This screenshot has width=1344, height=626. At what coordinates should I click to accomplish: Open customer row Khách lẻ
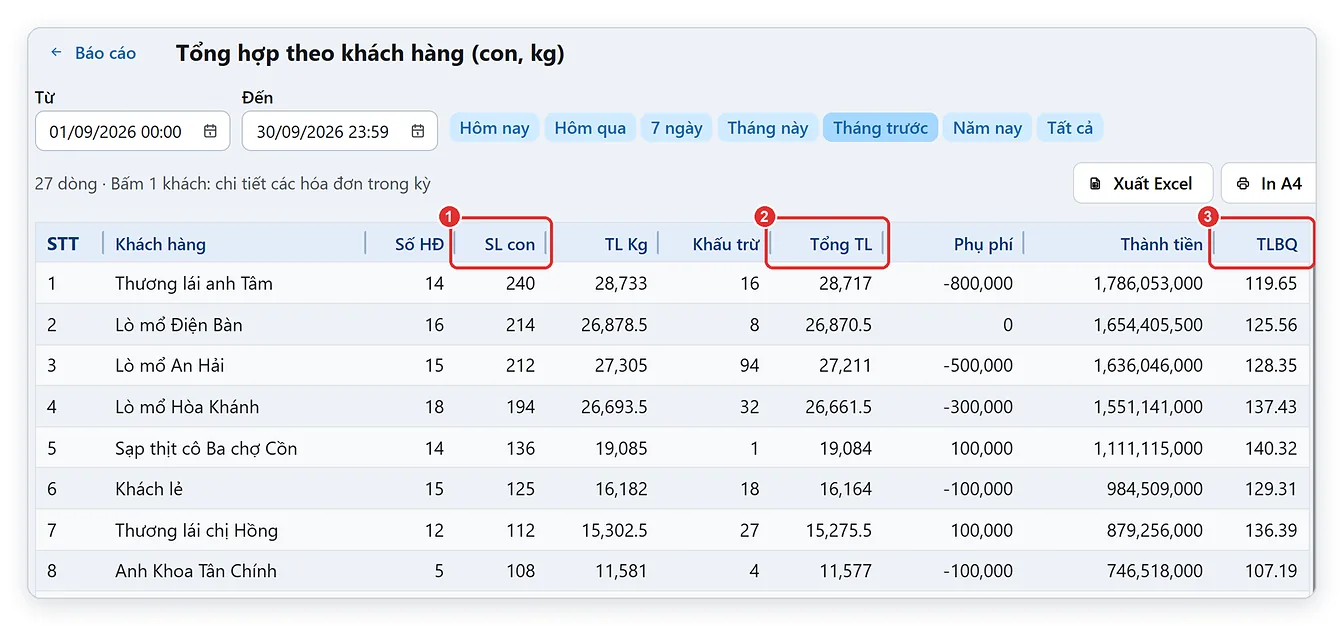(x=672, y=489)
